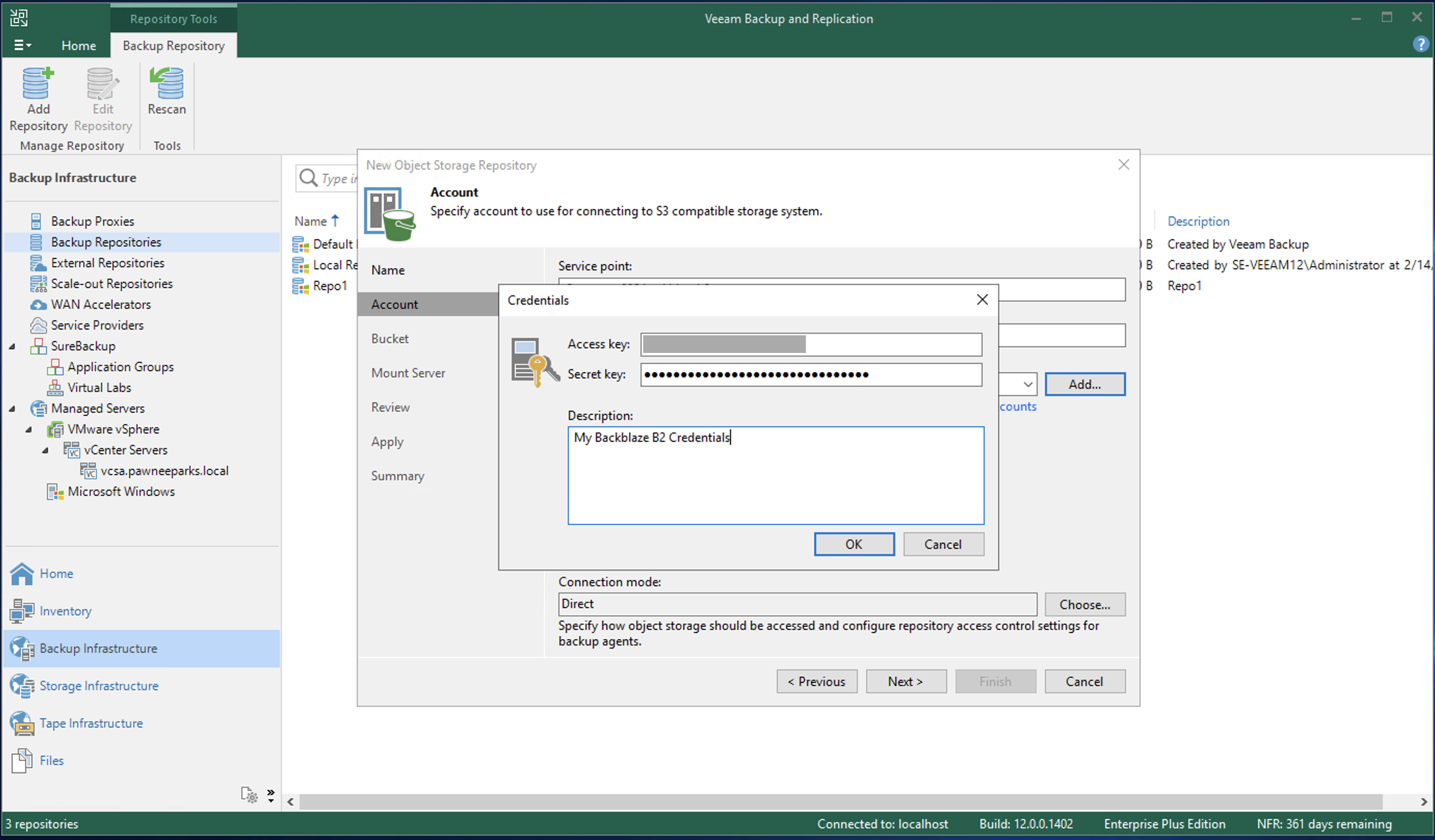
Task: Click the Direct connection mode field
Action: point(797,604)
